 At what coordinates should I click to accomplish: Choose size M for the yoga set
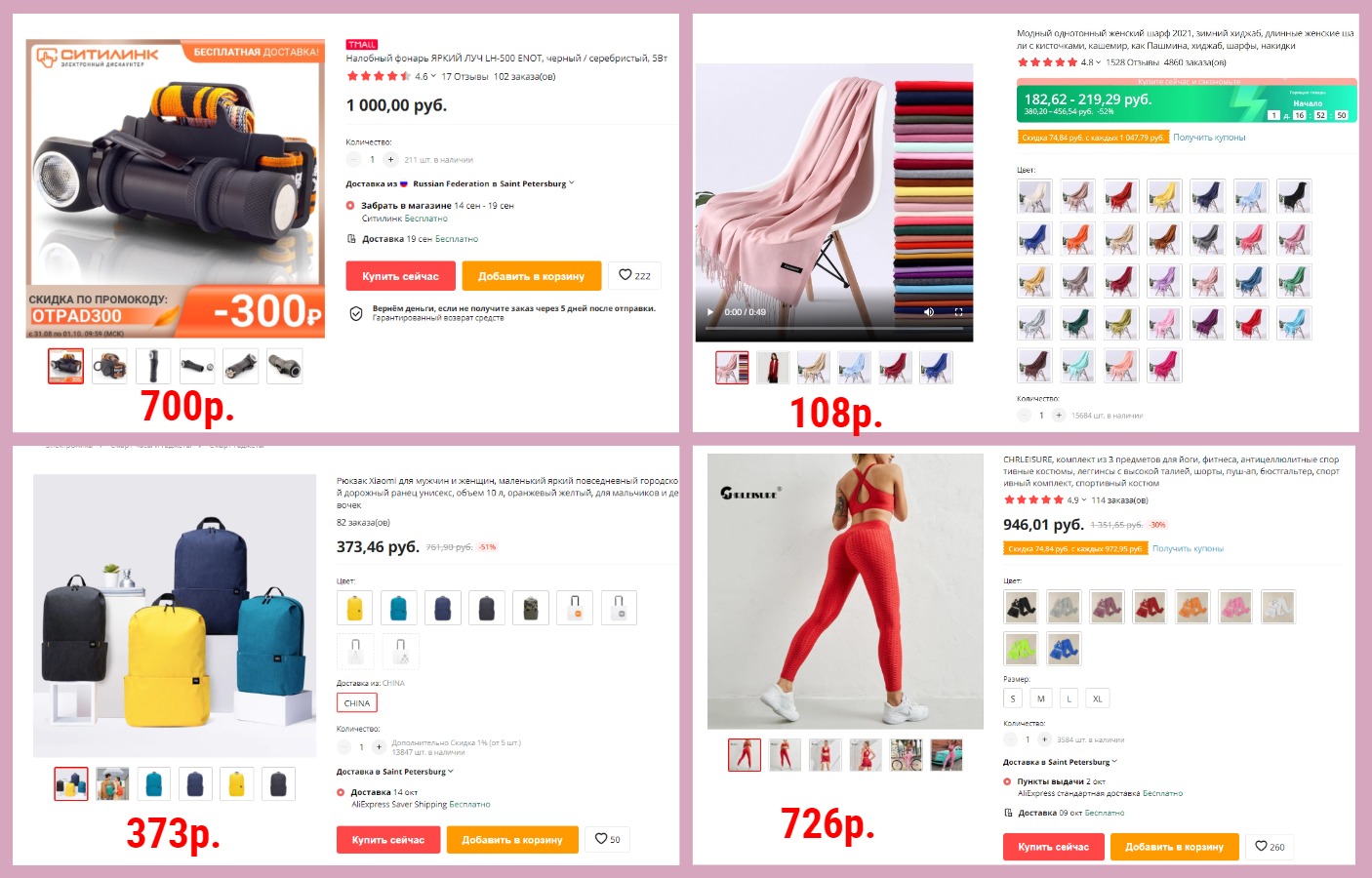1041,698
